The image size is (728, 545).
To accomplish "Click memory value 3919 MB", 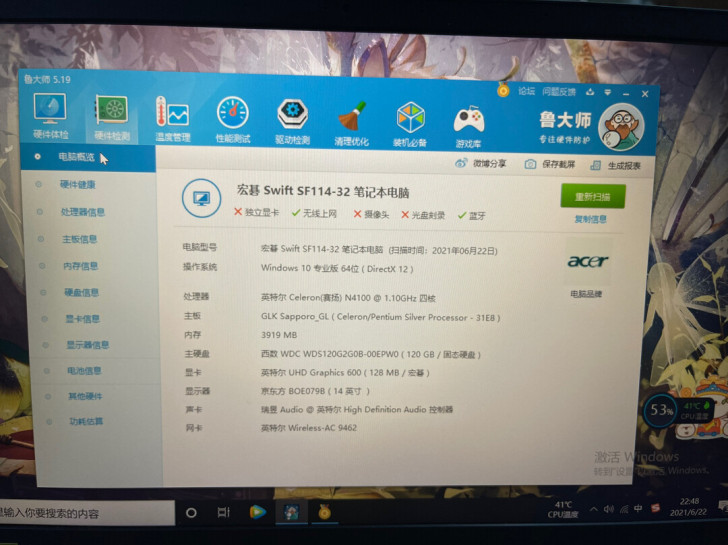I will click(x=279, y=335).
